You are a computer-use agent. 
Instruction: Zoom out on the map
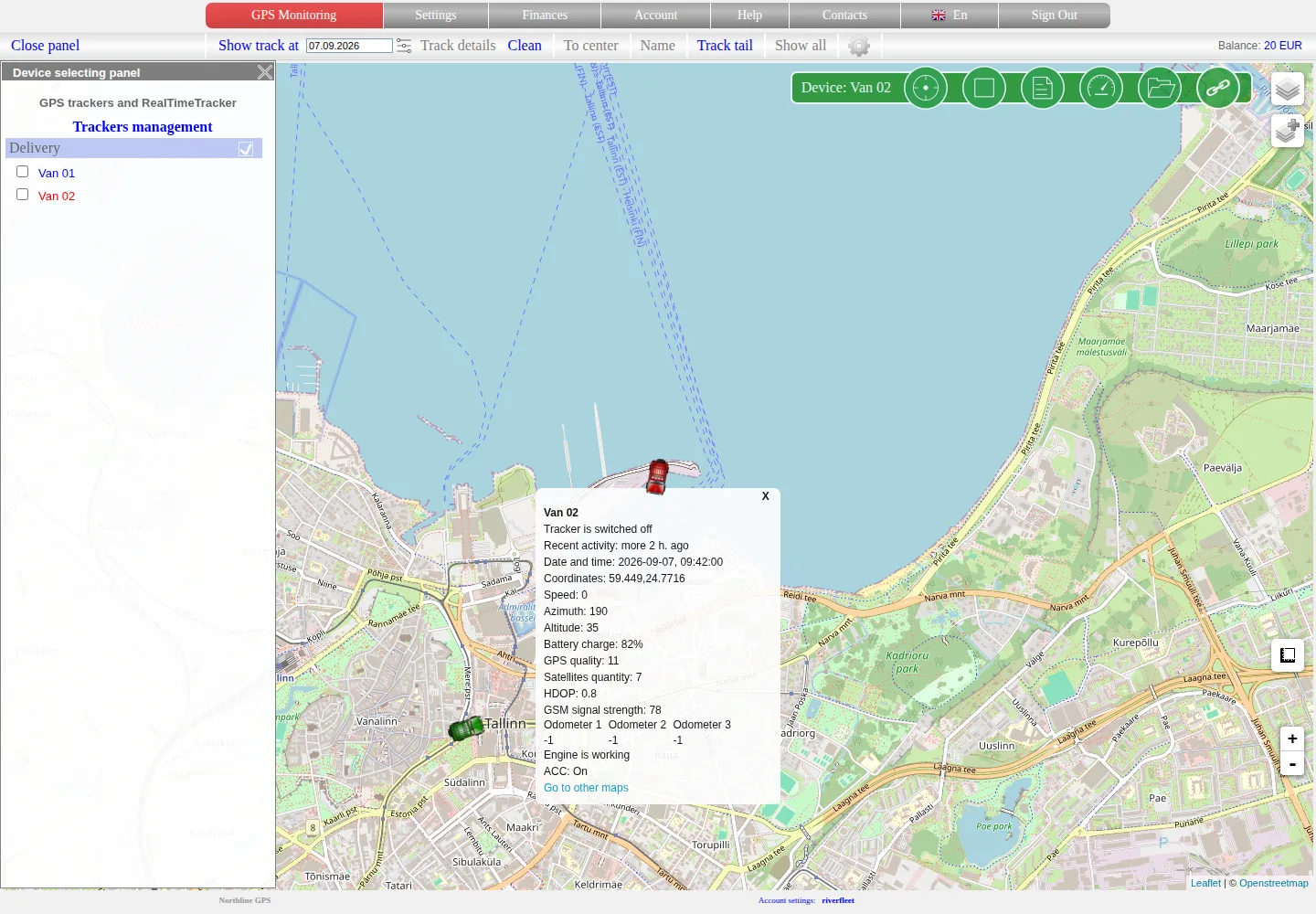coord(1292,763)
